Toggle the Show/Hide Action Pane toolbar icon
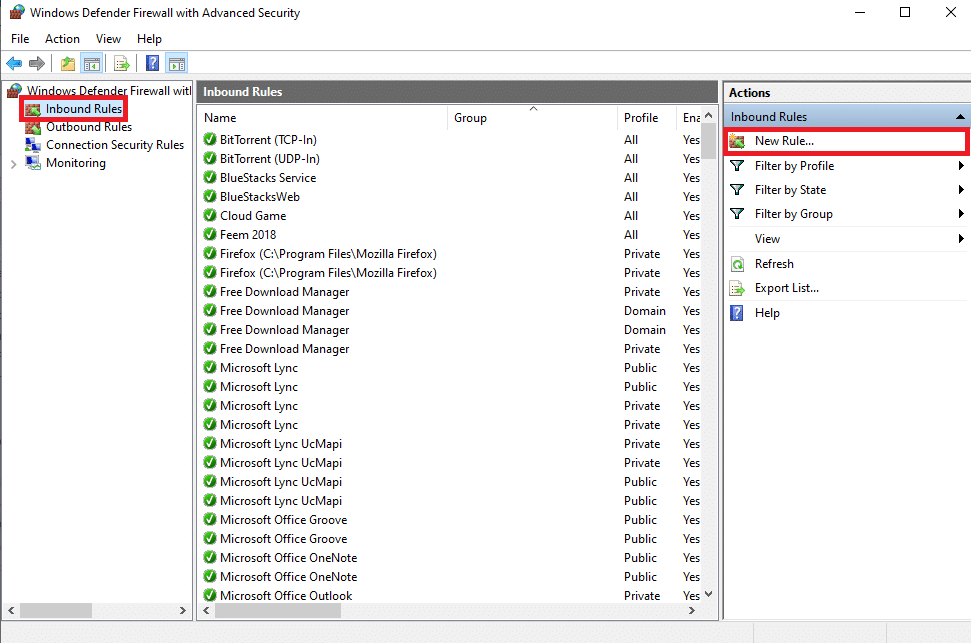Viewport: 971px width, 643px height. (x=176, y=63)
